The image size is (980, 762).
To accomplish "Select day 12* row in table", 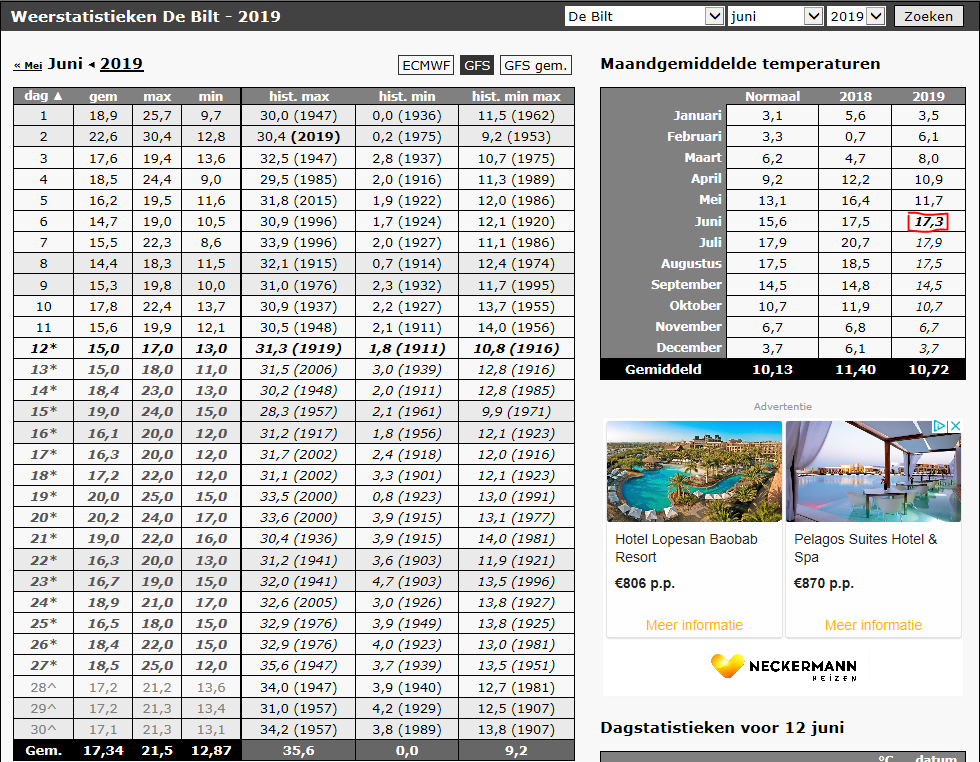I will pos(294,348).
